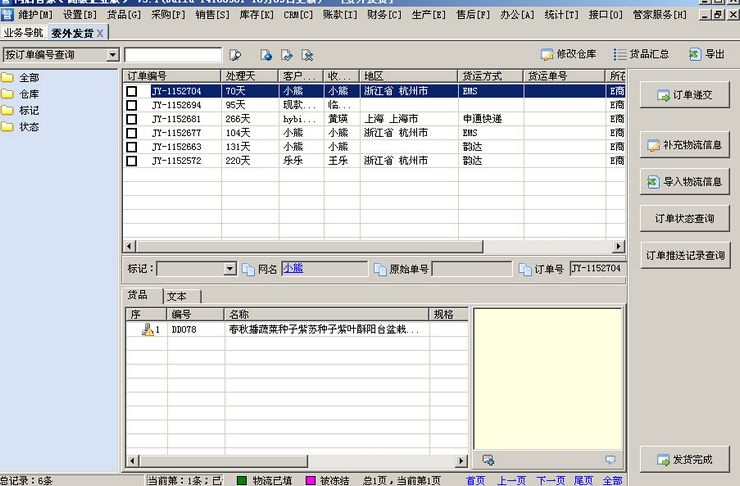
Task: Go to 下一页 next page link
Action: [551, 480]
